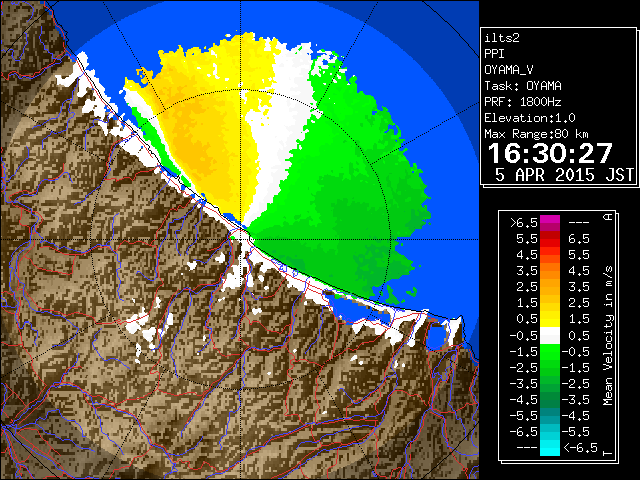Image resolution: width=640 pixels, height=480 pixels.
Task: Click the '16:30:27' timestamp
Action: (x=550, y=153)
